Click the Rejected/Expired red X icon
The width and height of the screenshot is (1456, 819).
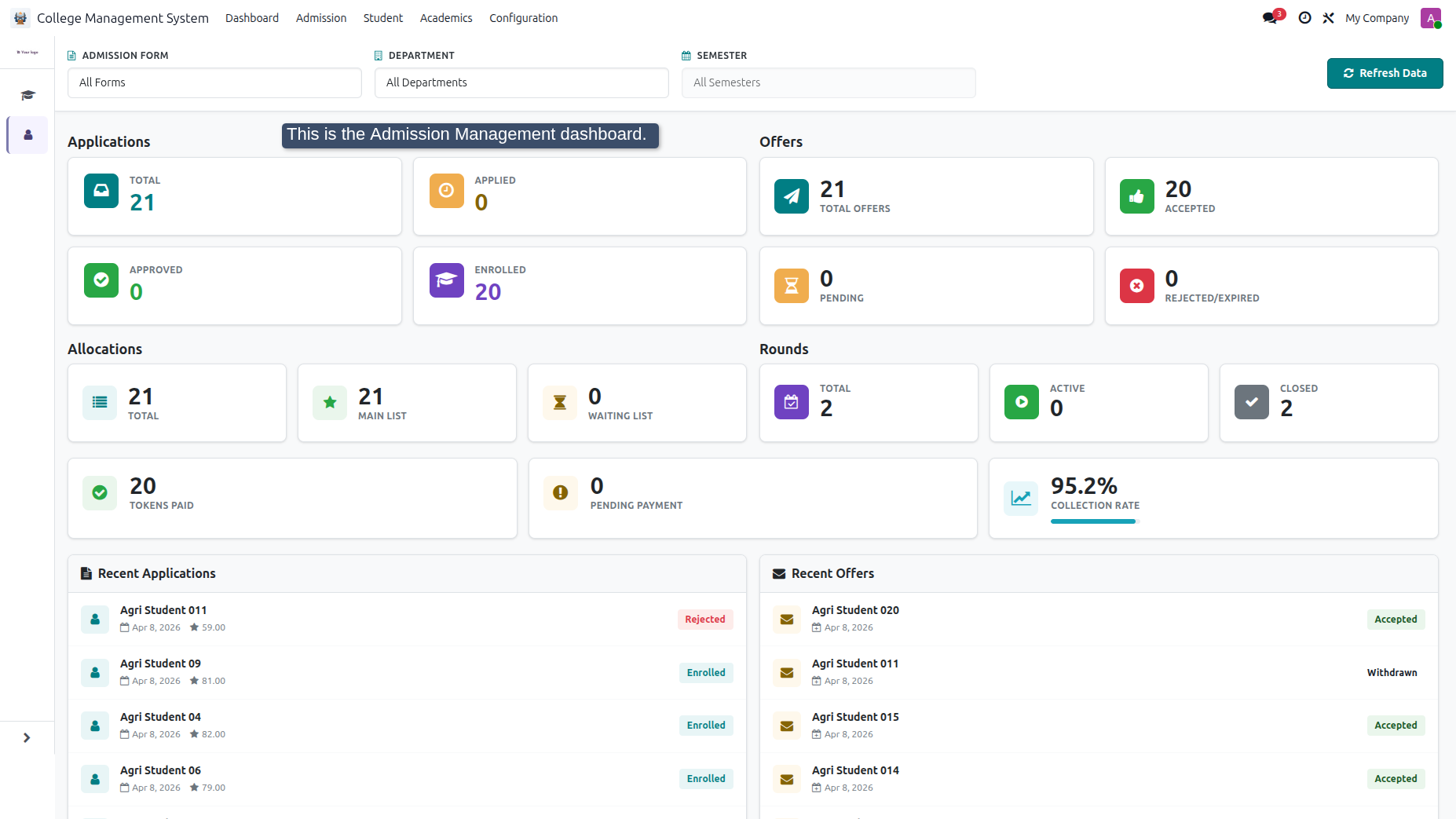point(1136,286)
